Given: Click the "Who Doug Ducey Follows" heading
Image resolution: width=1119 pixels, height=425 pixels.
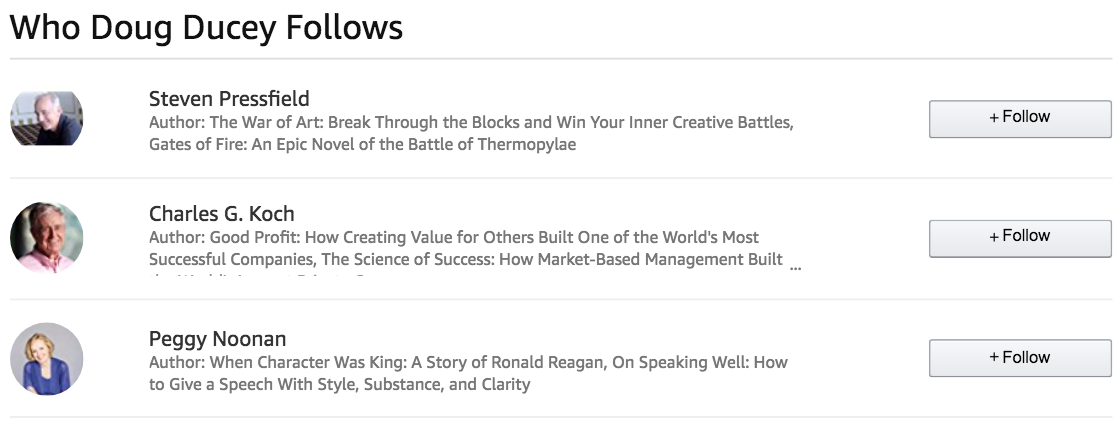Looking at the screenshot, I should tap(206, 27).
